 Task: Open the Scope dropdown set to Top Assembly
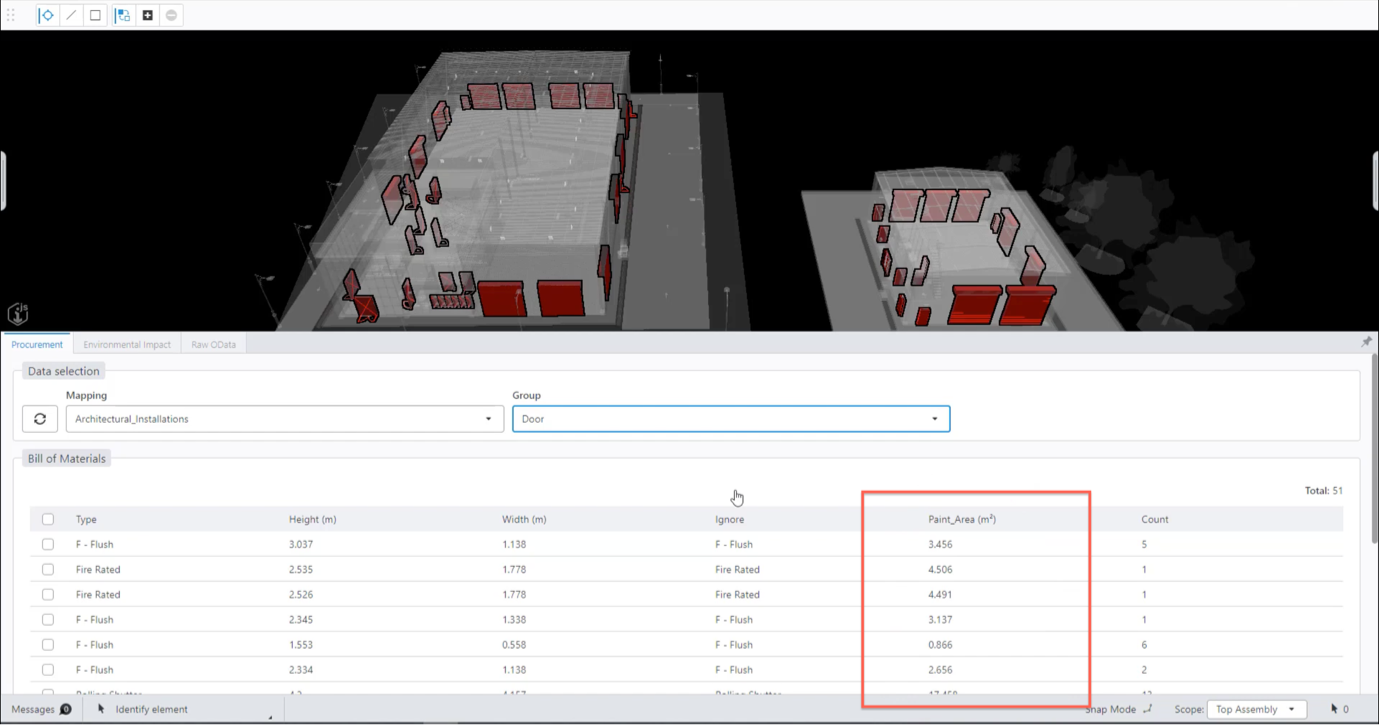[1256, 708]
